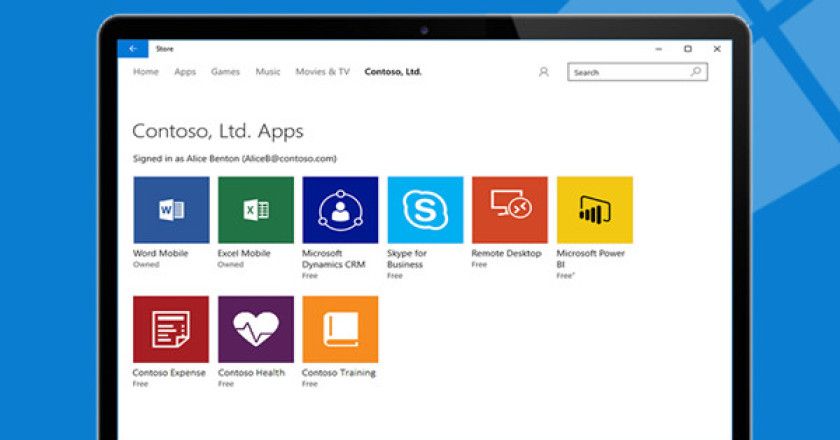
Task: Click the signed-in as Alice Benton text
Action: (235, 159)
